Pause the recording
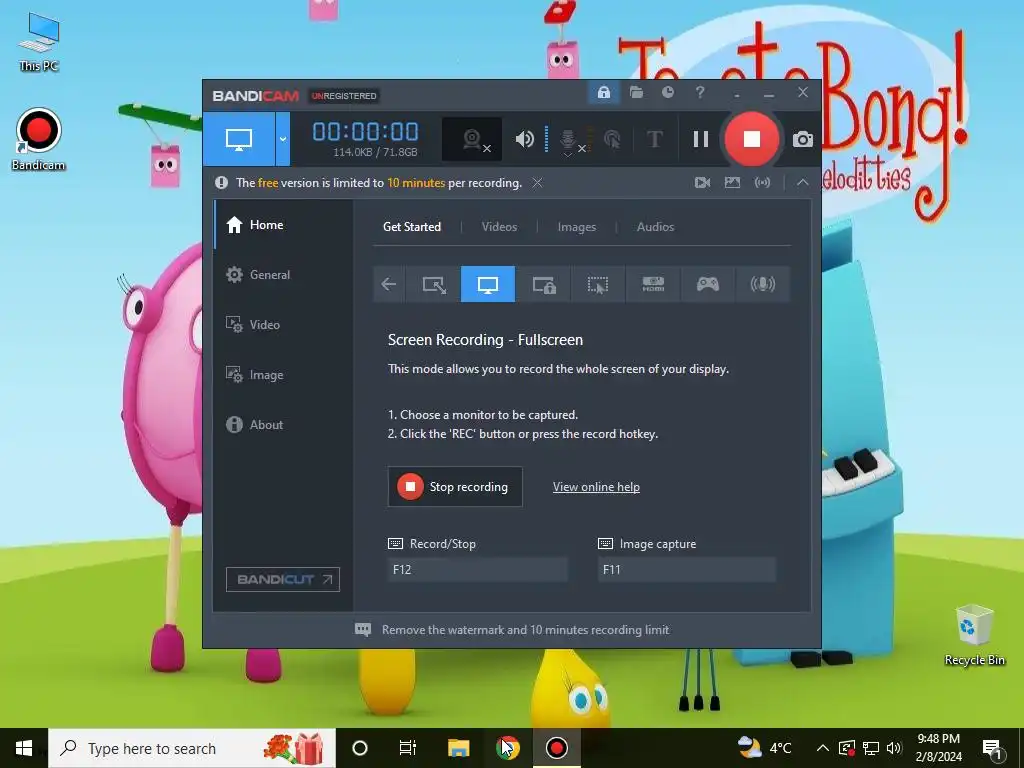The height and width of the screenshot is (768, 1024). point(701,139)
